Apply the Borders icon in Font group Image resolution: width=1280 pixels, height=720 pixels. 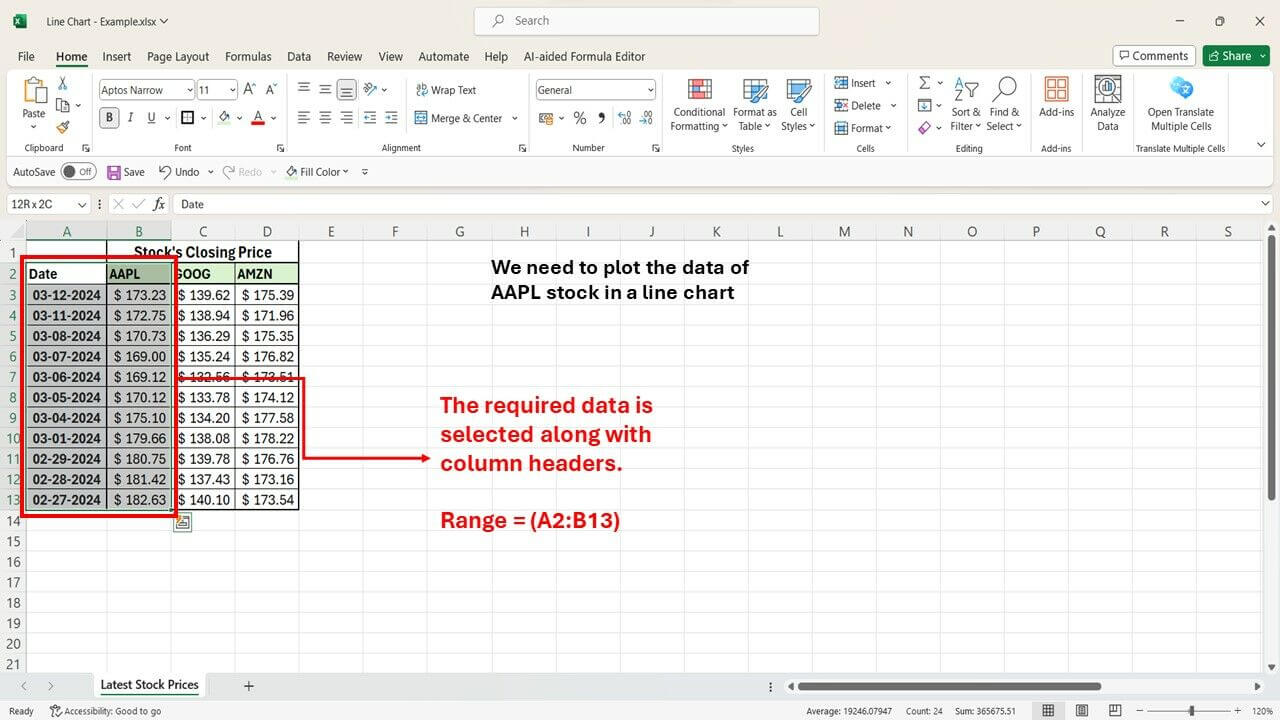[187, 118]
